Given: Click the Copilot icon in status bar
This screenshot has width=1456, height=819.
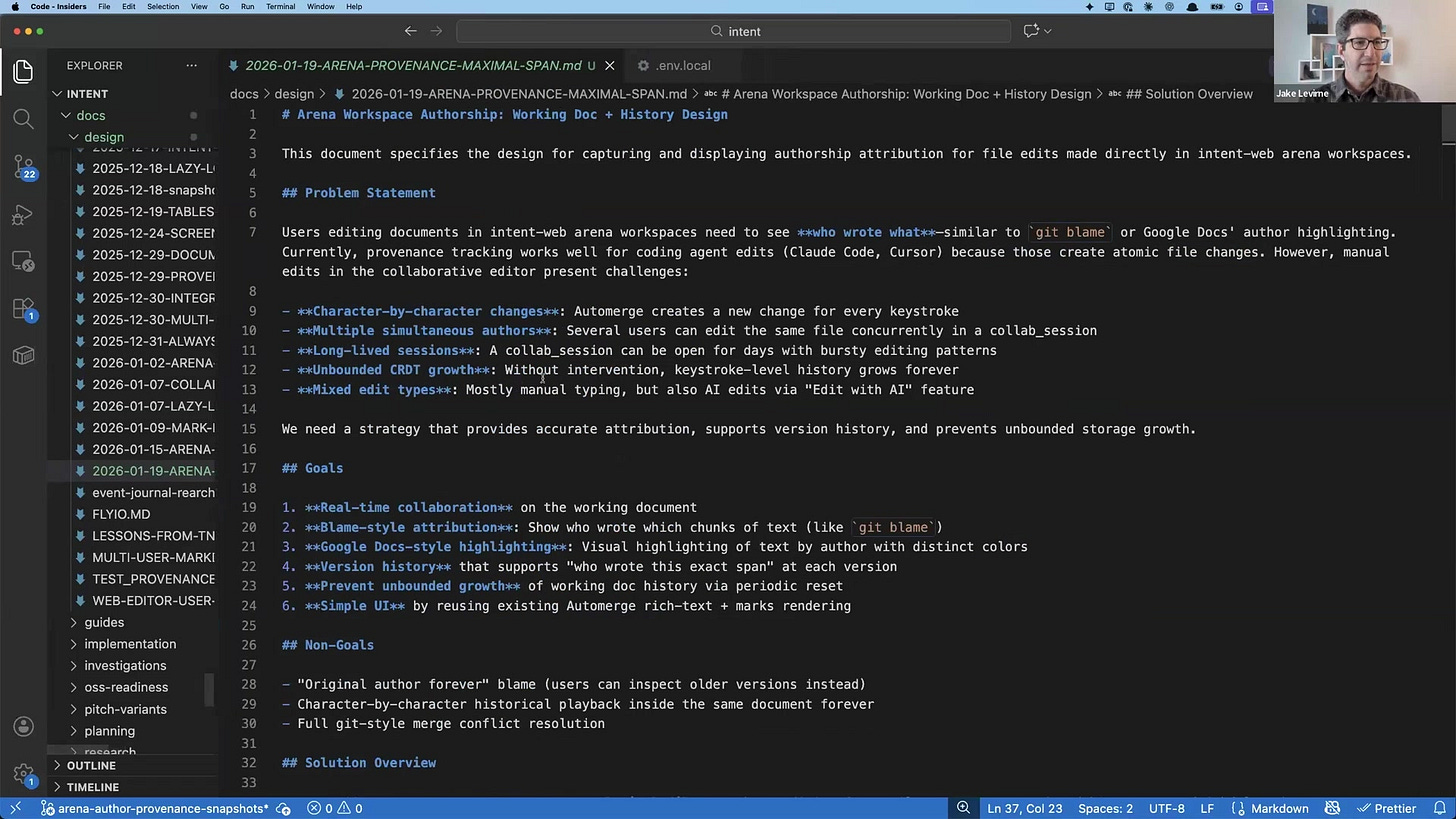Looking at the screenshot, I should [1333, 808].
